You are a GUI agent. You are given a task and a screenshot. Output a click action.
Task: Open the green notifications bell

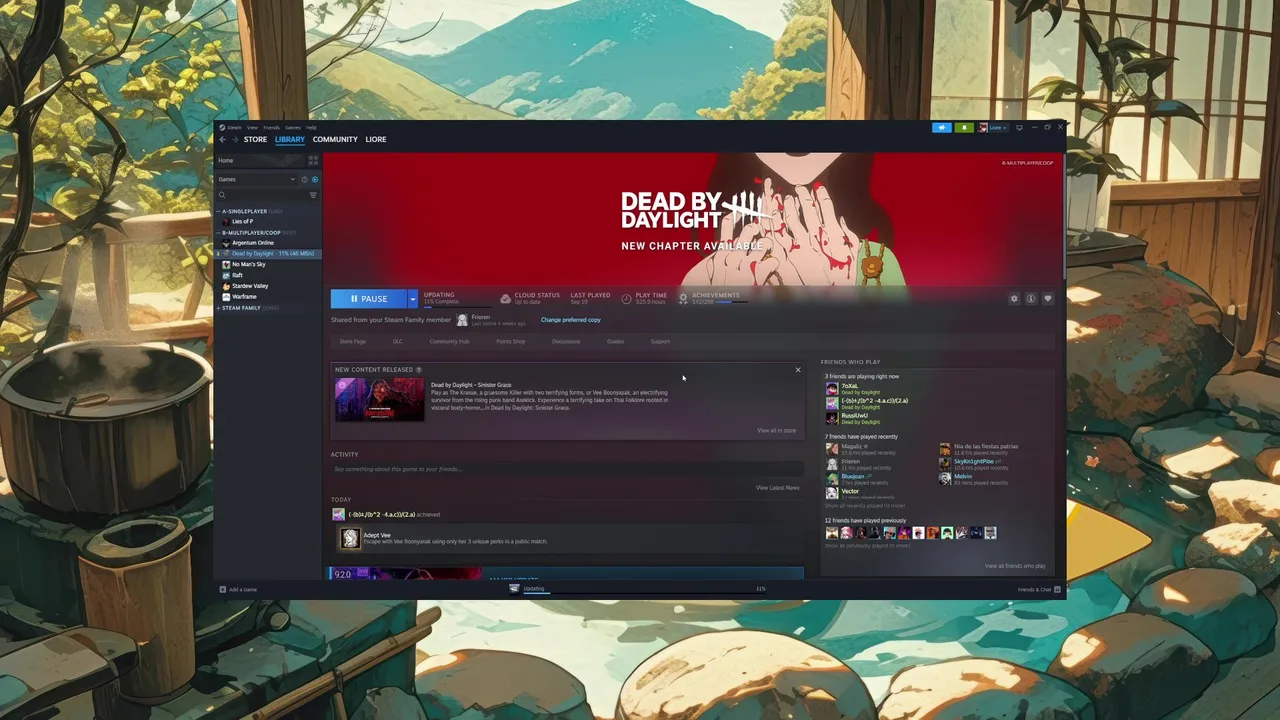[964, 127]
